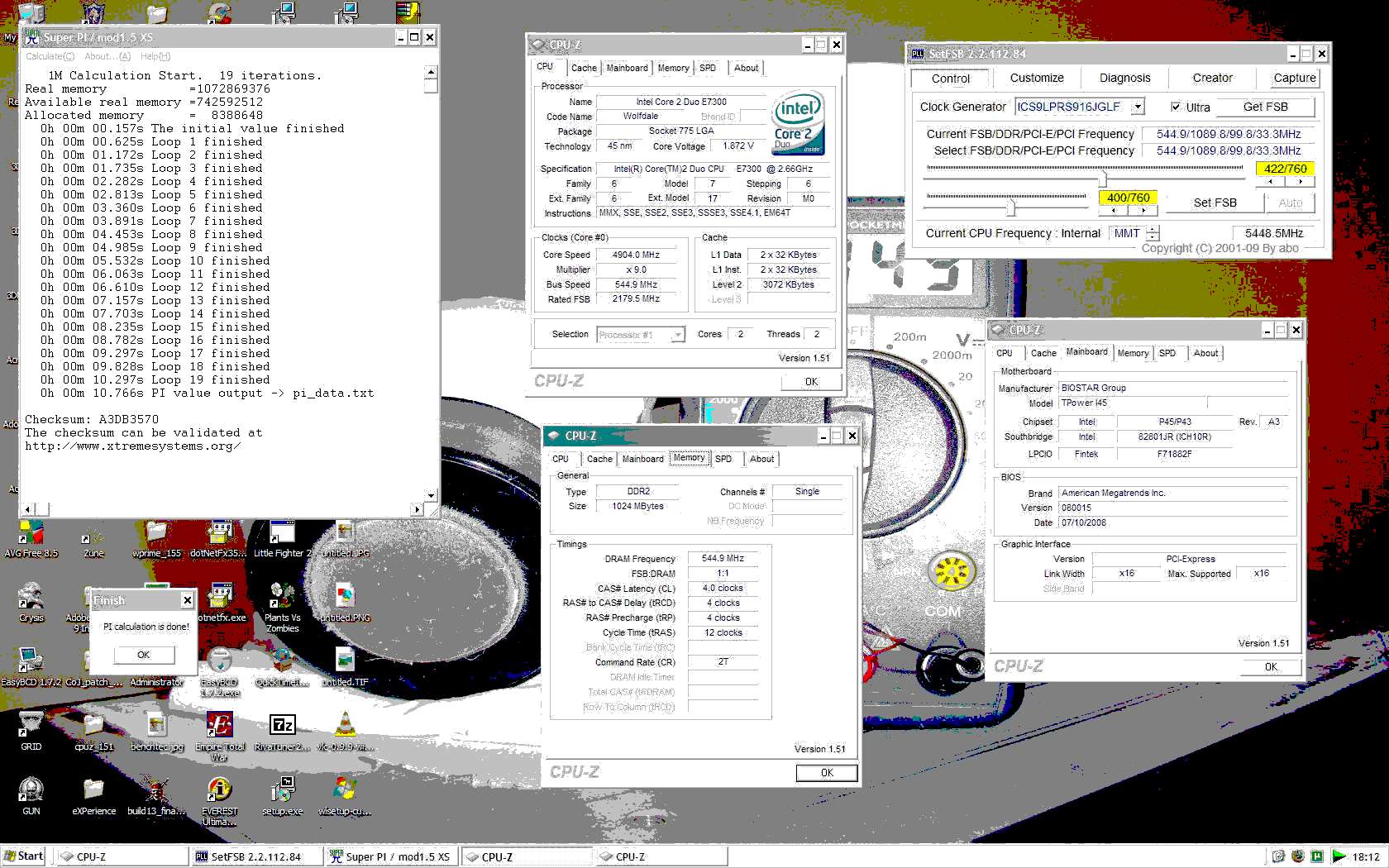Open the build13_final pirate icon

click(x=156, y=796)
